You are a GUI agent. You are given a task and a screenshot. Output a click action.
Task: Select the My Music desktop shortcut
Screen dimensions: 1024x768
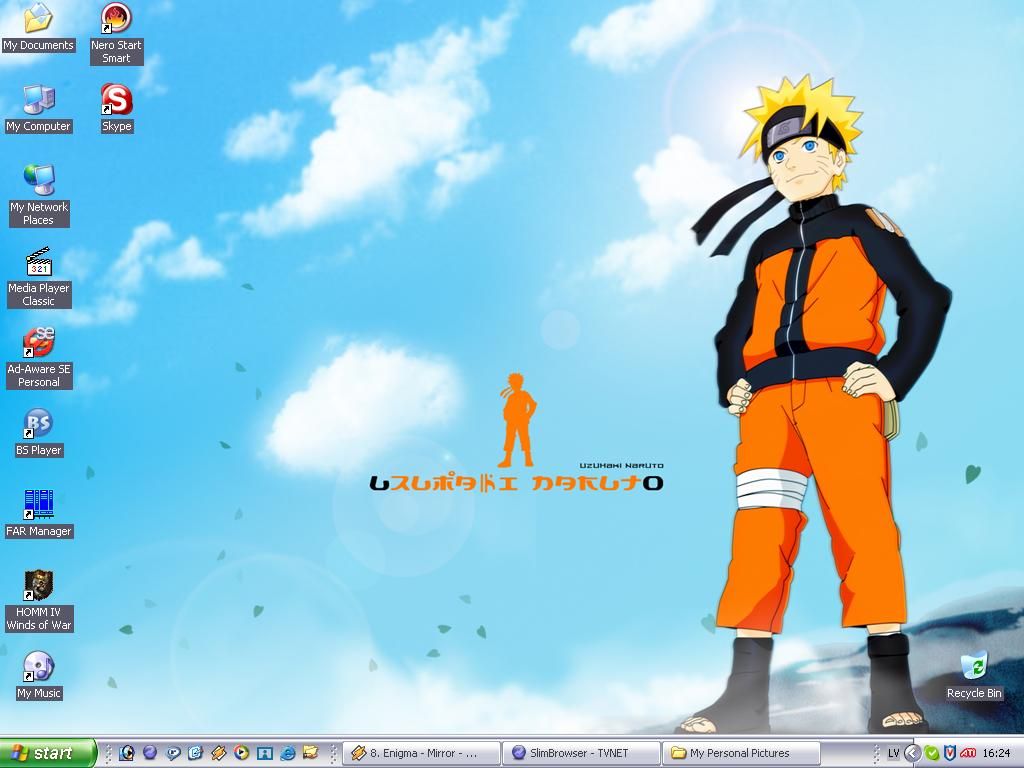tap(39, 676)
